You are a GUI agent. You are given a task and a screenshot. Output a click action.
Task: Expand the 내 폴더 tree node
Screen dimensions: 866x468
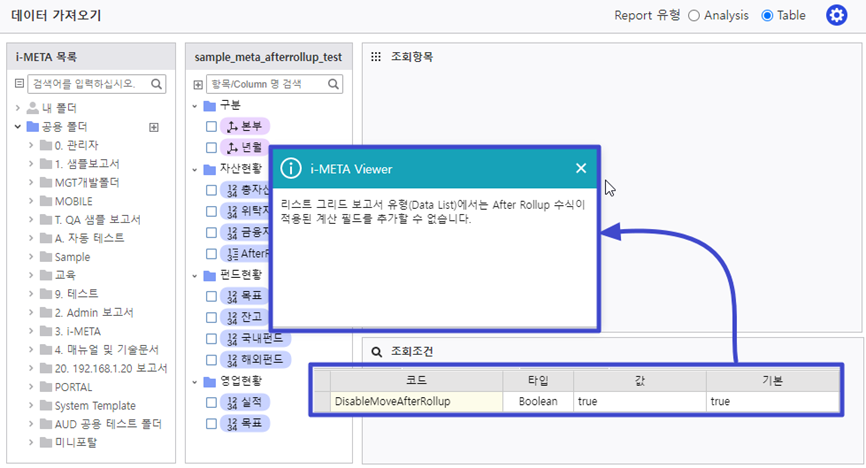coord(19,107)
